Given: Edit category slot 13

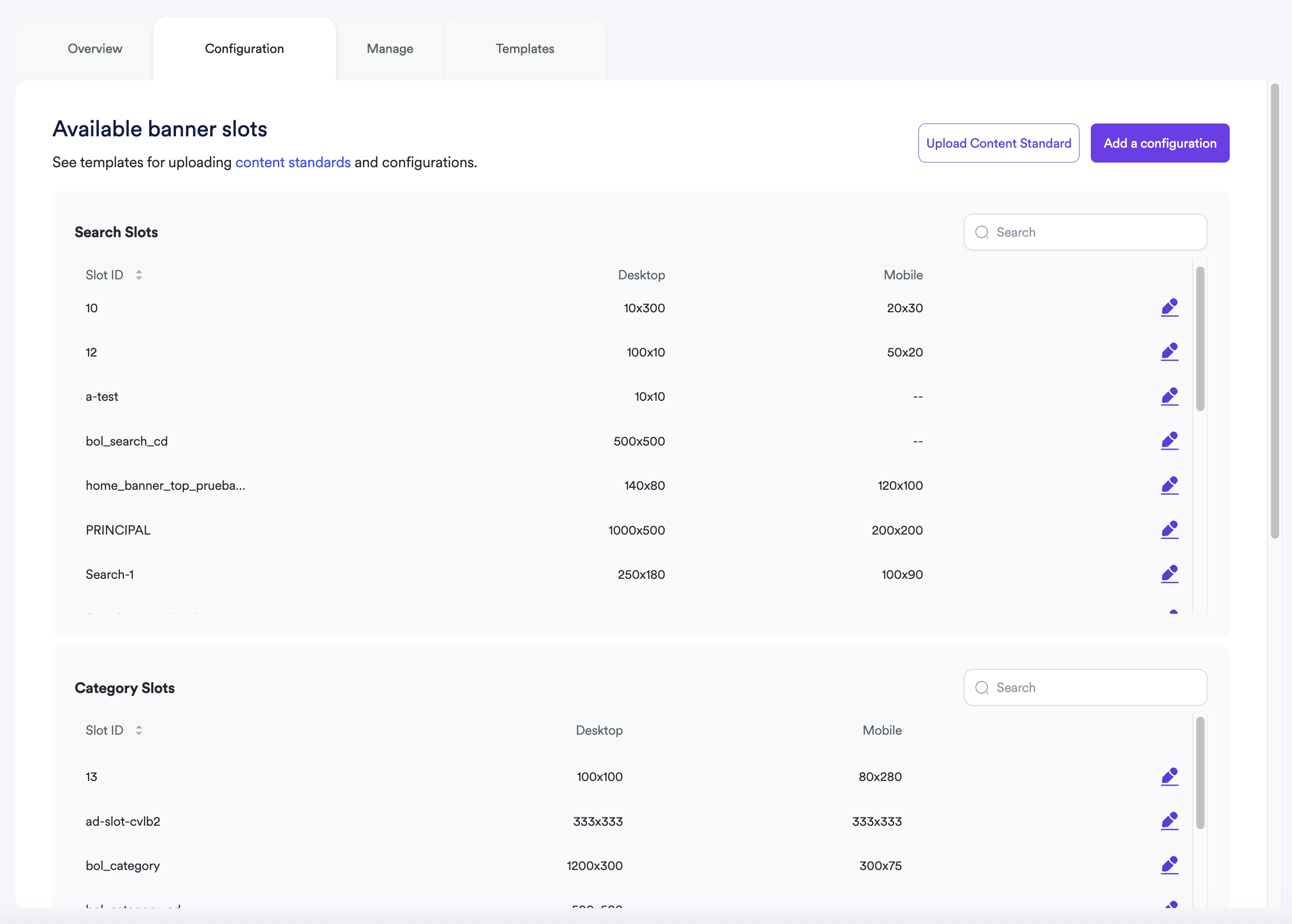Looking at the screenshot, I should pos(1170,776).
